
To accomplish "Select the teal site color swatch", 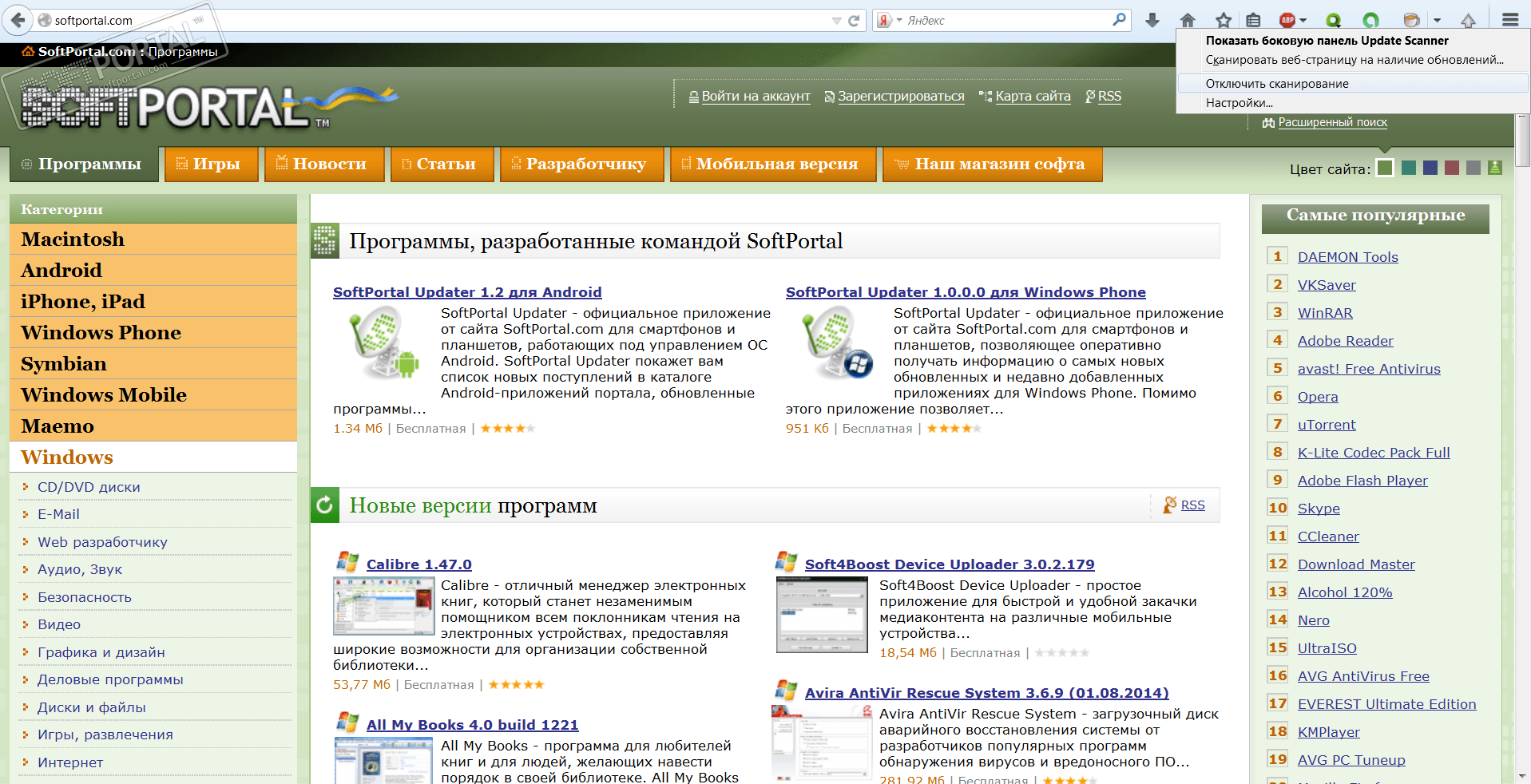I will tap(1409, 168).
